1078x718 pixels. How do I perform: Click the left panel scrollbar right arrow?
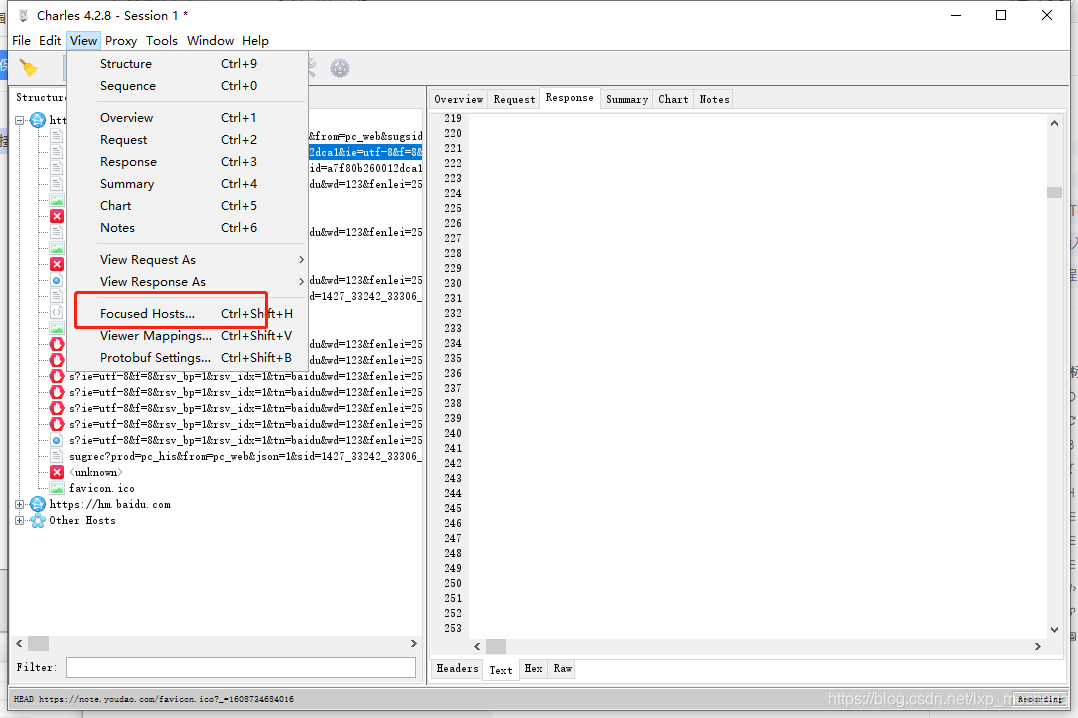413,644
